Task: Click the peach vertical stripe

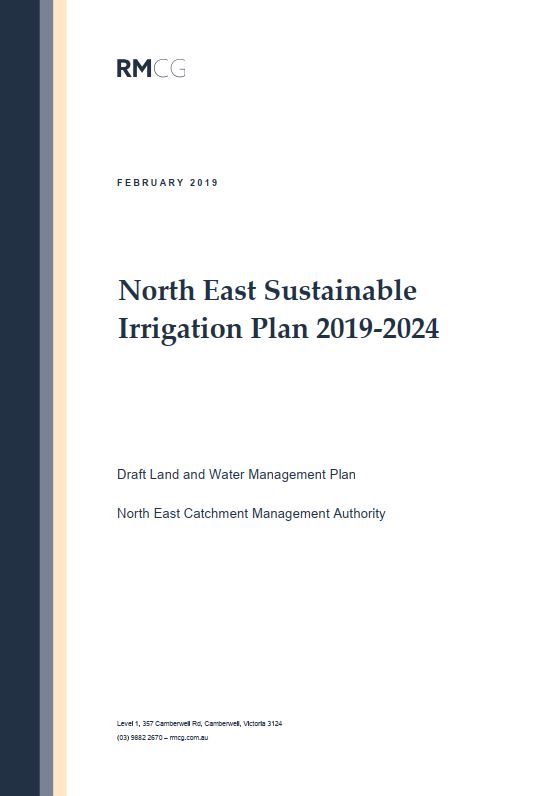Action: [x=60, y=398]
